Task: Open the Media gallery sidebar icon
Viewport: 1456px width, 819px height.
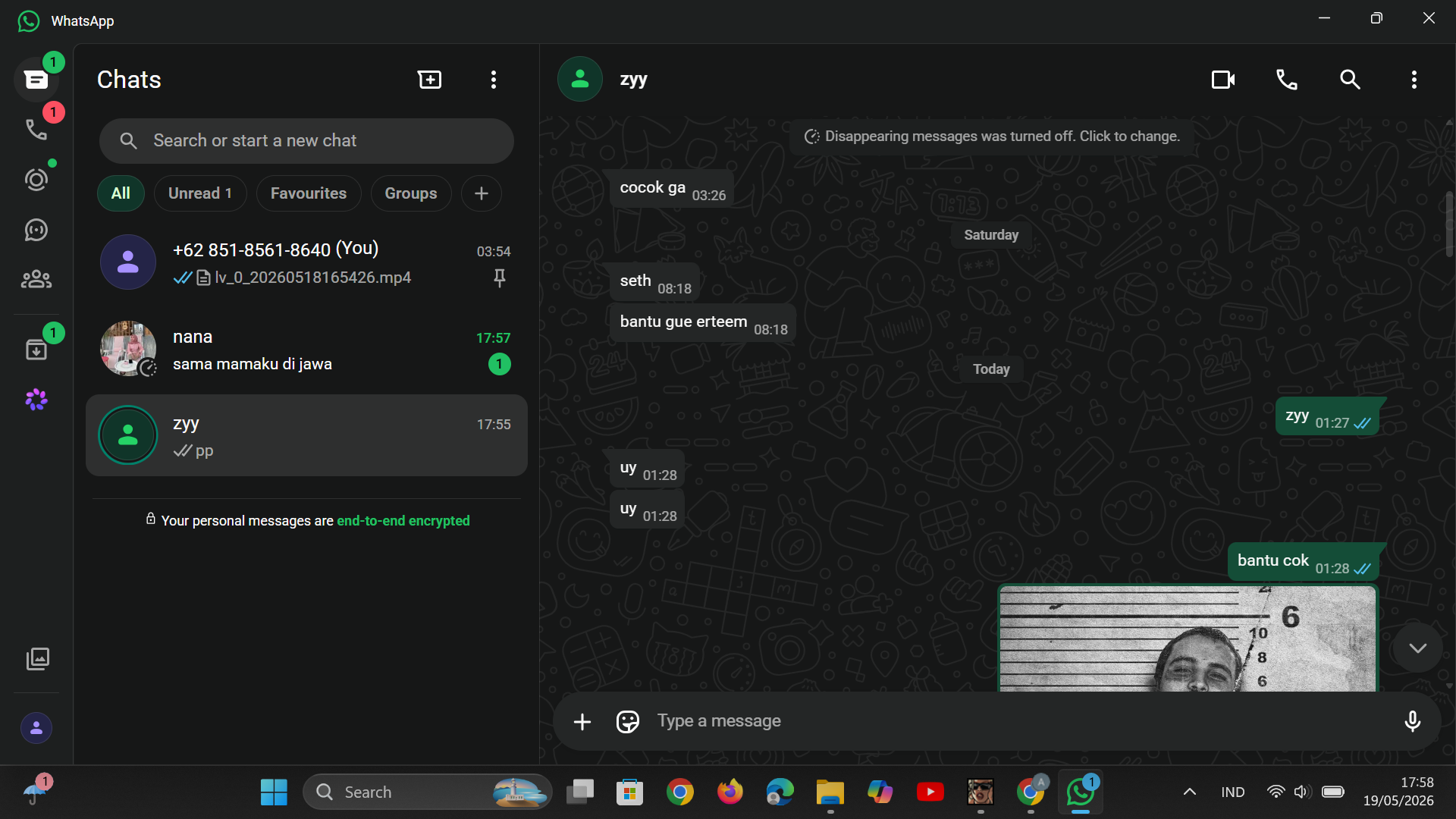Action: [x=37, y=658]
